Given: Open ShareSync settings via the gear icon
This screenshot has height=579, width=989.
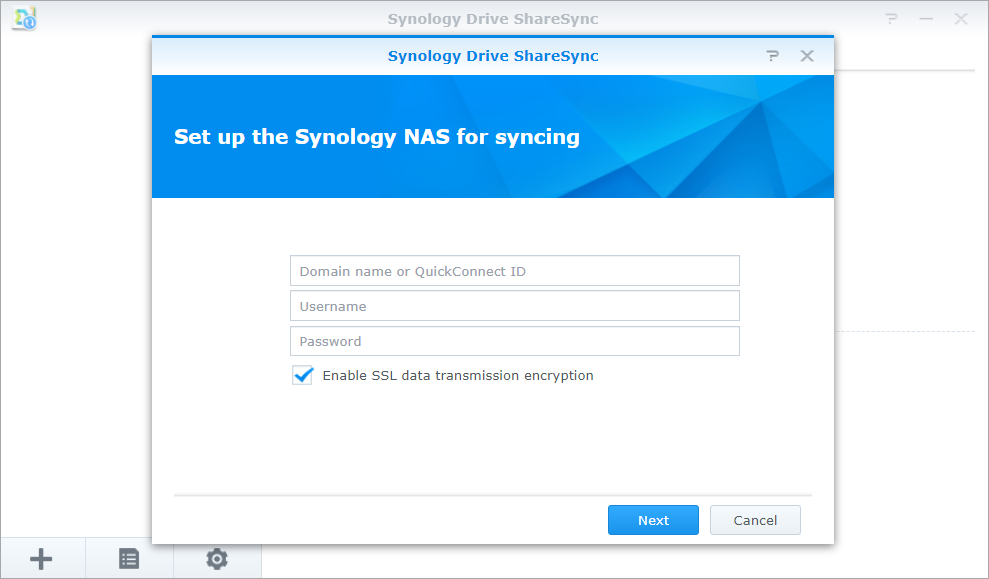Looking at the screenshot, I should [x=216, y=558].
